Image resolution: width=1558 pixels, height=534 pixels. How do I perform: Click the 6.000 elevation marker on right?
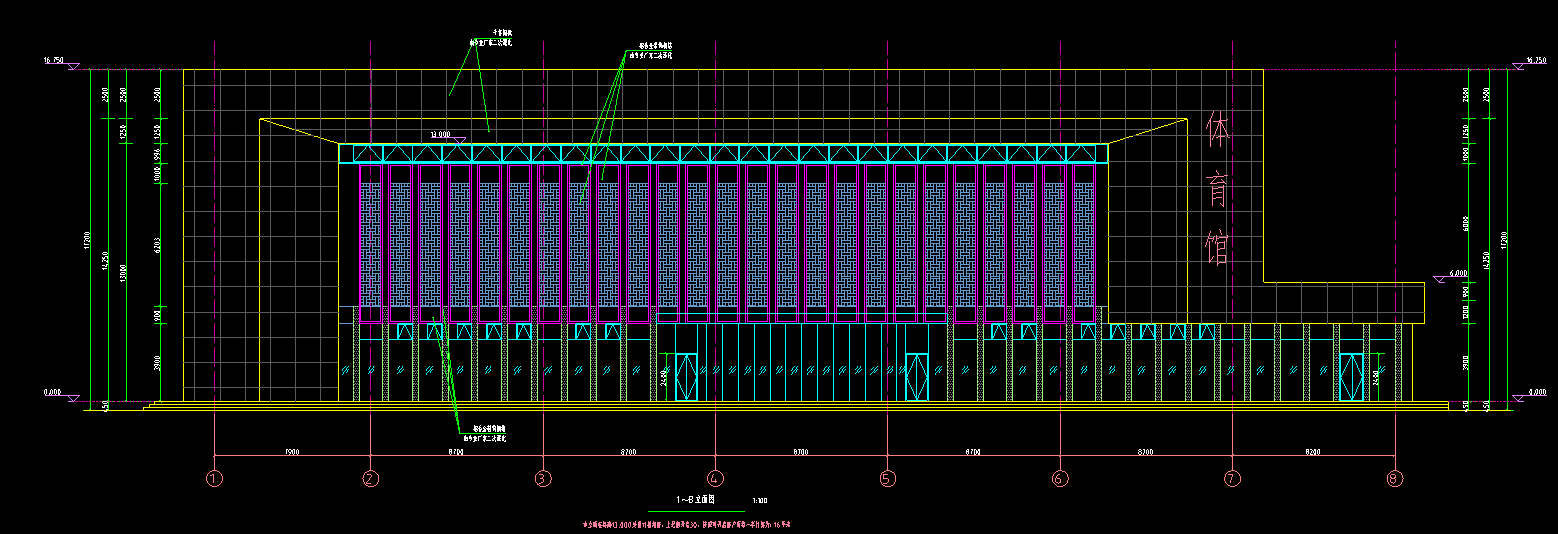(x=1457, y=274)
